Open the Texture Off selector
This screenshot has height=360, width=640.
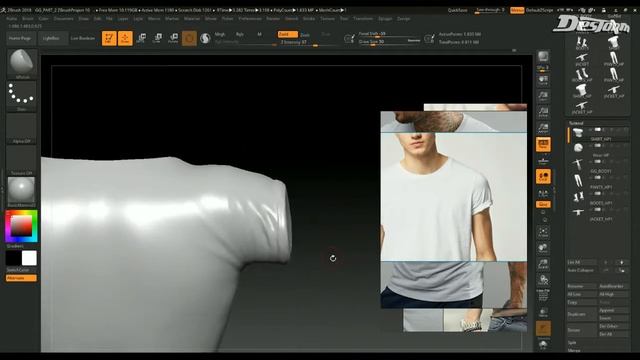point(22,160)
